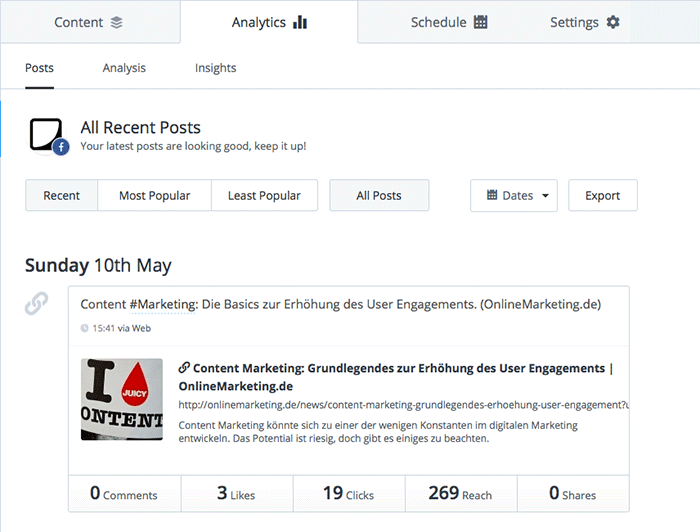
Task: Click the Schedule calendar grid icon
Action: point(480,22)
